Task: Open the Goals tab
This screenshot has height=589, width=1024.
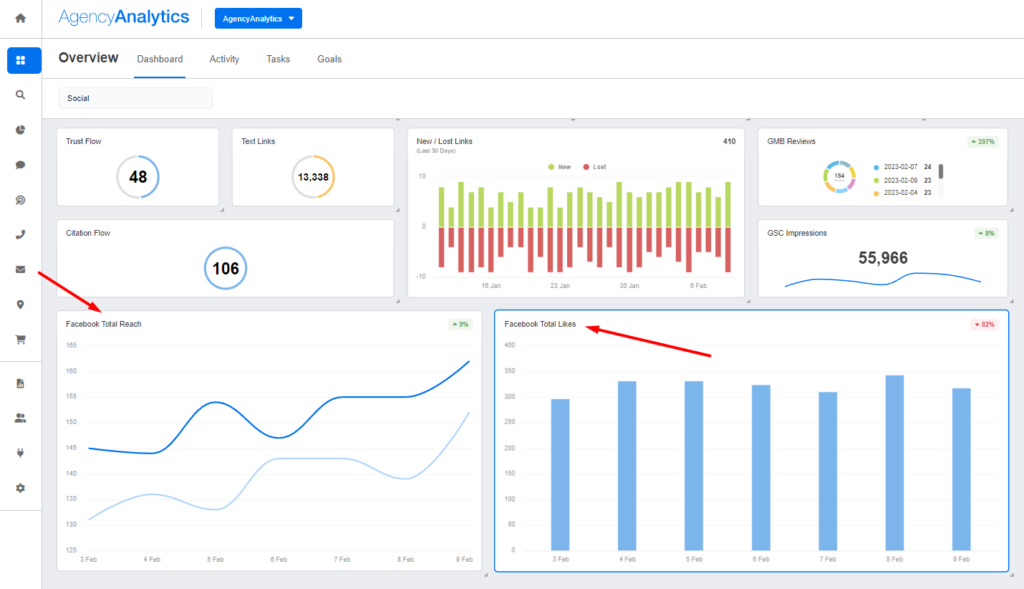Action: click(329, 59)
